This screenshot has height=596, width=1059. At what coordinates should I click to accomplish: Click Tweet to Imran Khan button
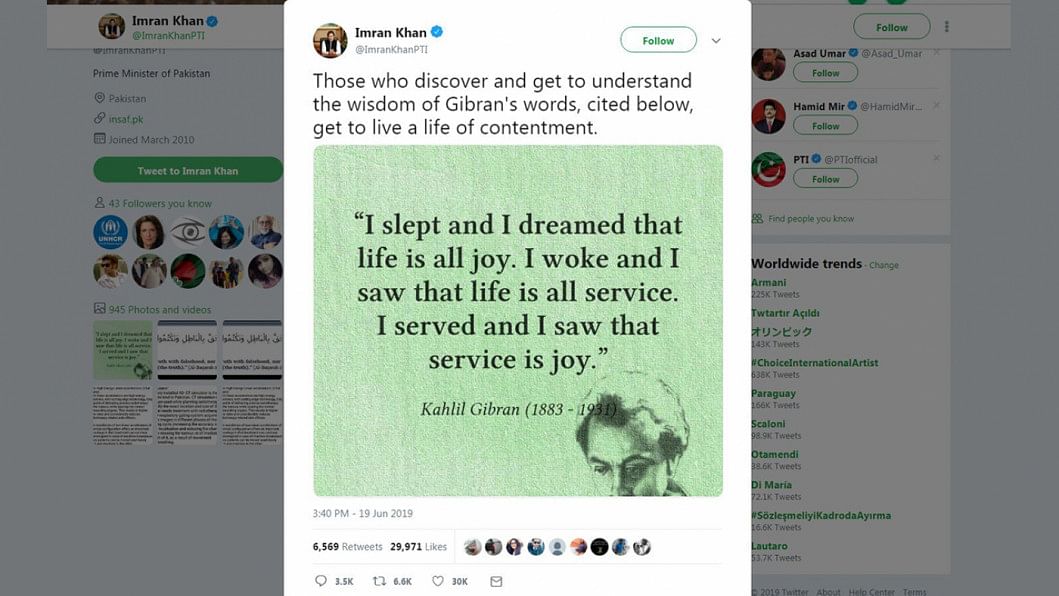click(x=188, y=171)
